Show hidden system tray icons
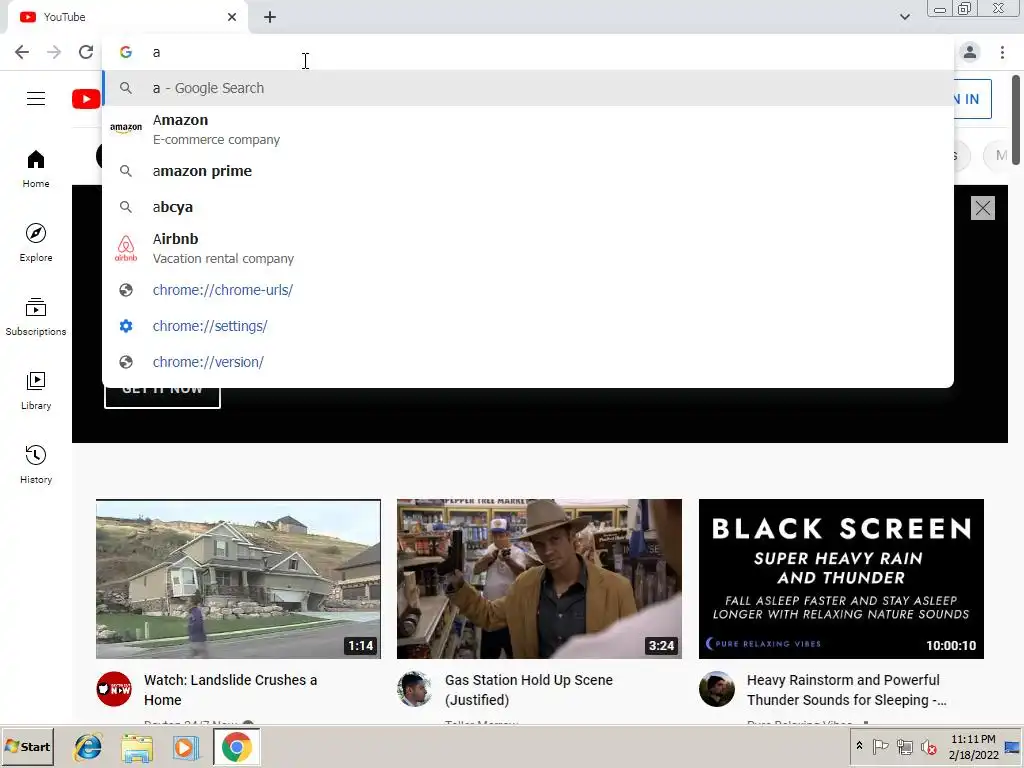The width and height of the screenshot is (1024, 768). 859,746
